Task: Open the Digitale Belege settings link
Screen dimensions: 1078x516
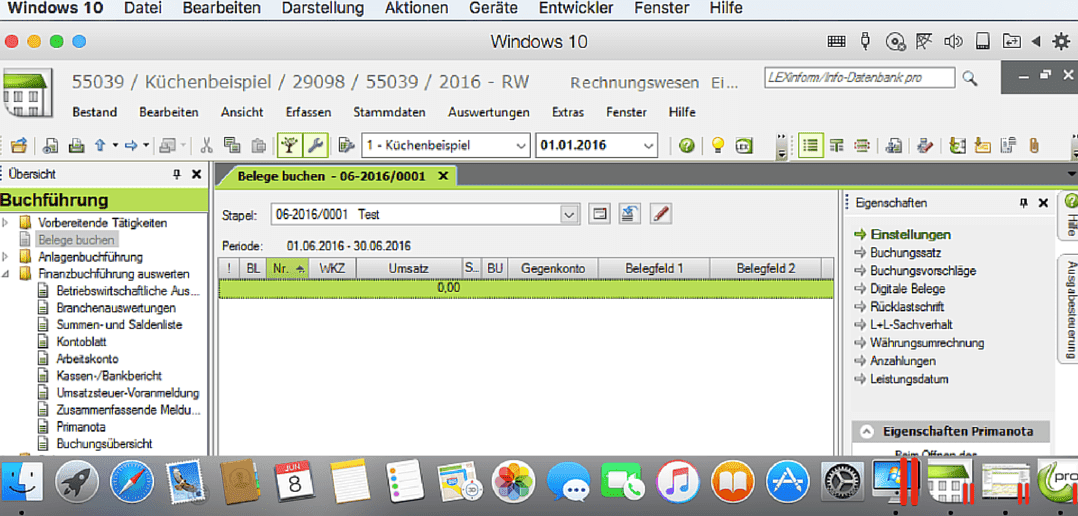Action: [x=908, y=289]
